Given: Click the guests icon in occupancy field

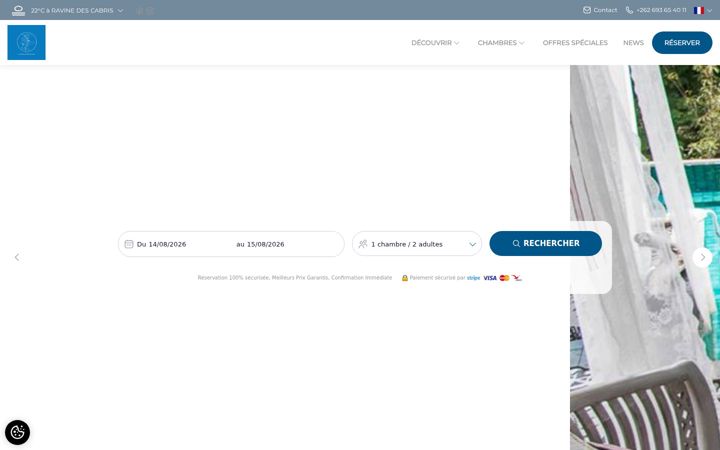Looking at the screenshot, I should (363, 244).
